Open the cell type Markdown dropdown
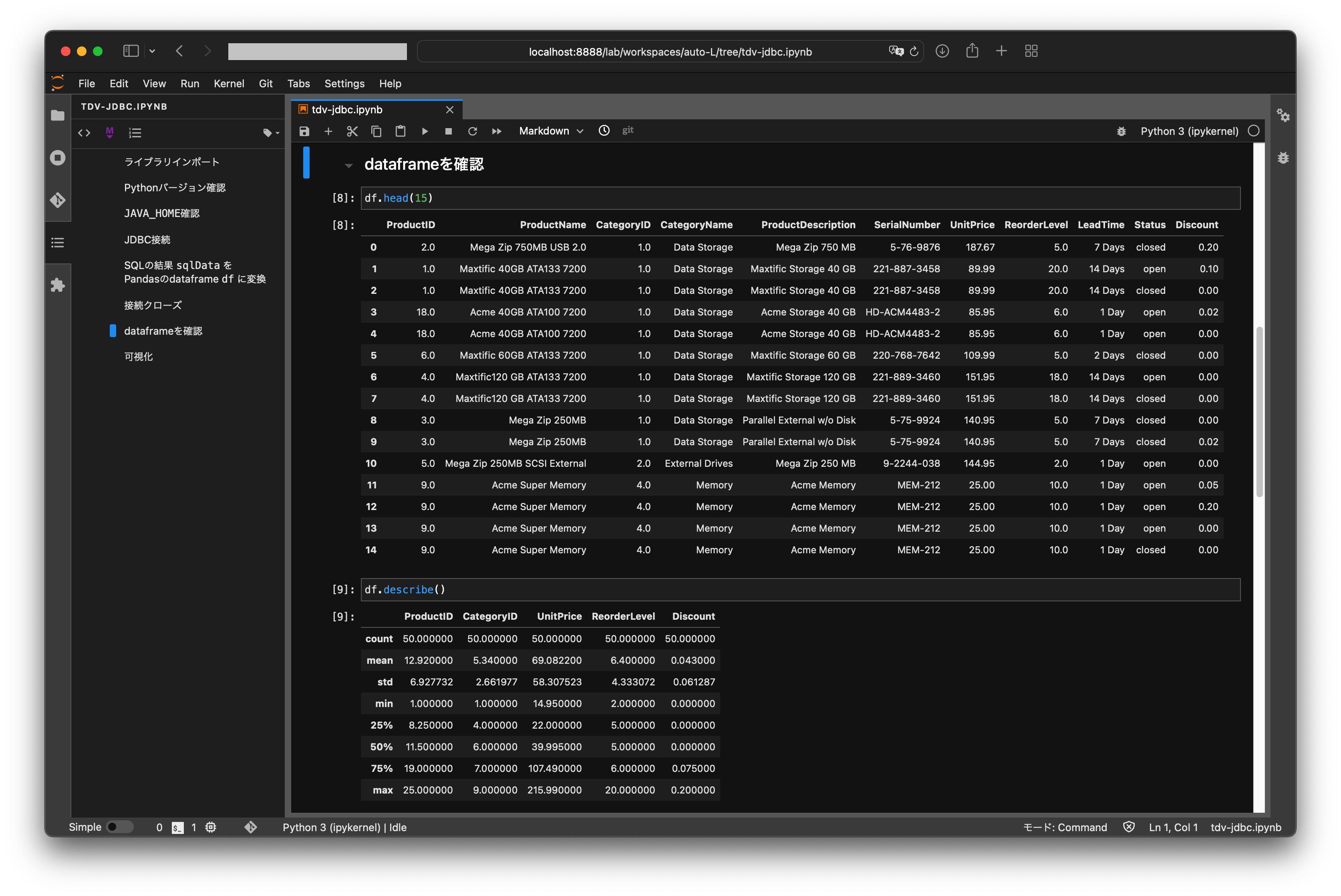This screenshot has height=896, width=1341. coord(551,131)
